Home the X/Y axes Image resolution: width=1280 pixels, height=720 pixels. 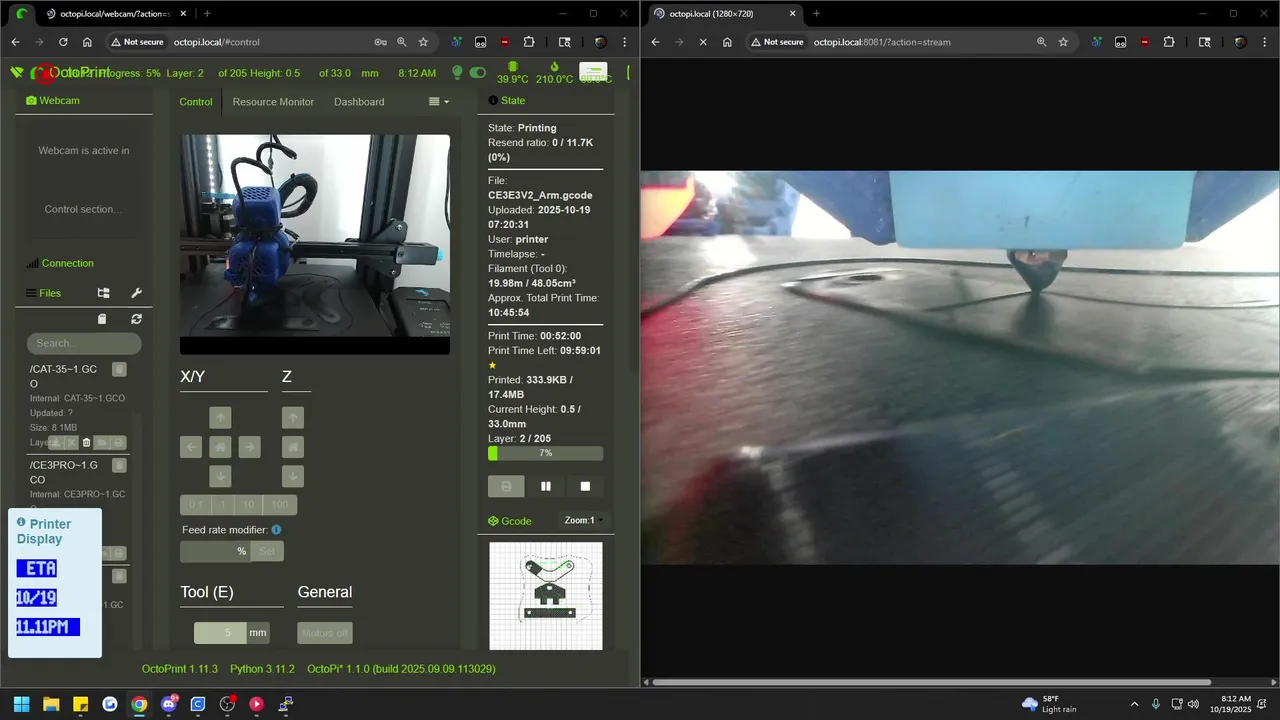point(220,447)
